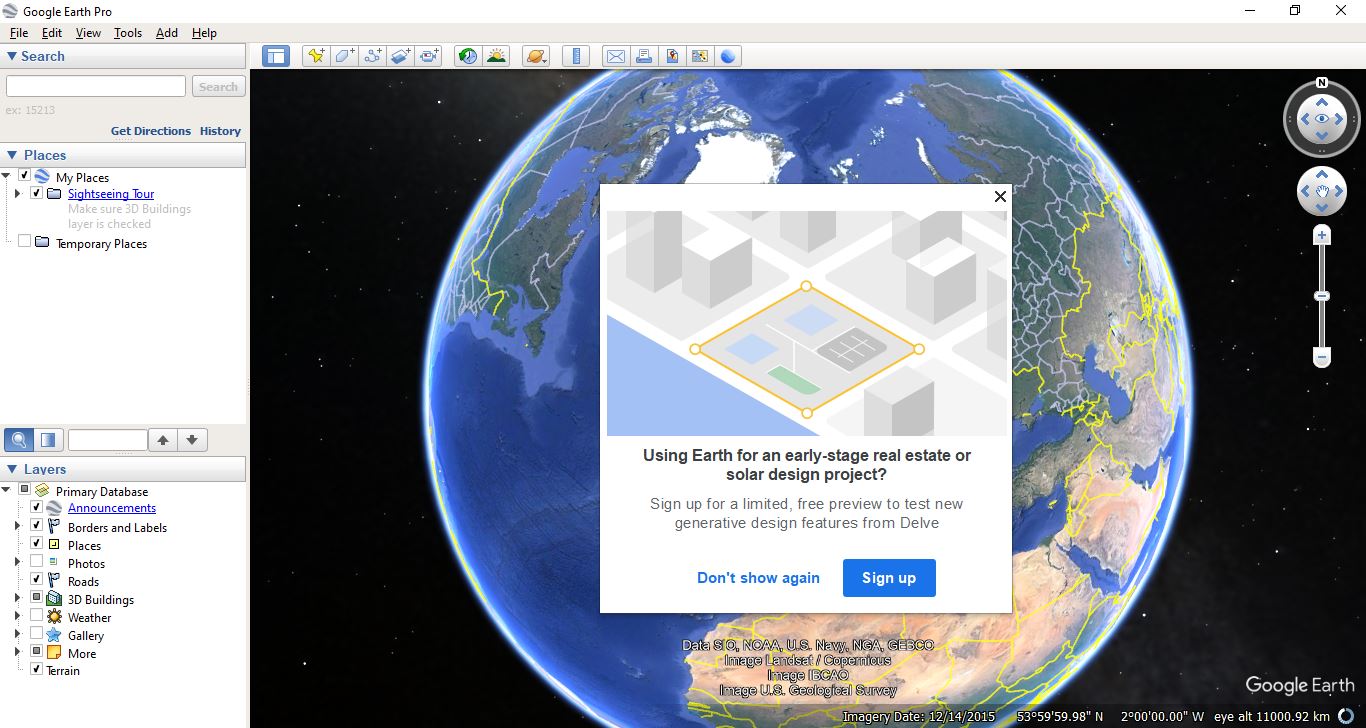Click the transparency adjust icon beside the magnifier
The width and height of the screenshot is (1366, 728).
pyautogui.click(x=47, y=440)
